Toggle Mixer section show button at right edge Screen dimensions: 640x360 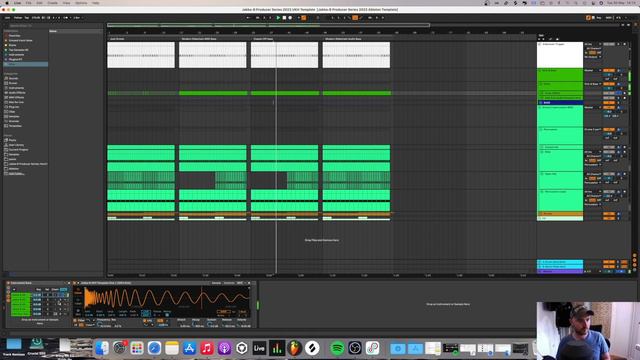coord(634,264)
